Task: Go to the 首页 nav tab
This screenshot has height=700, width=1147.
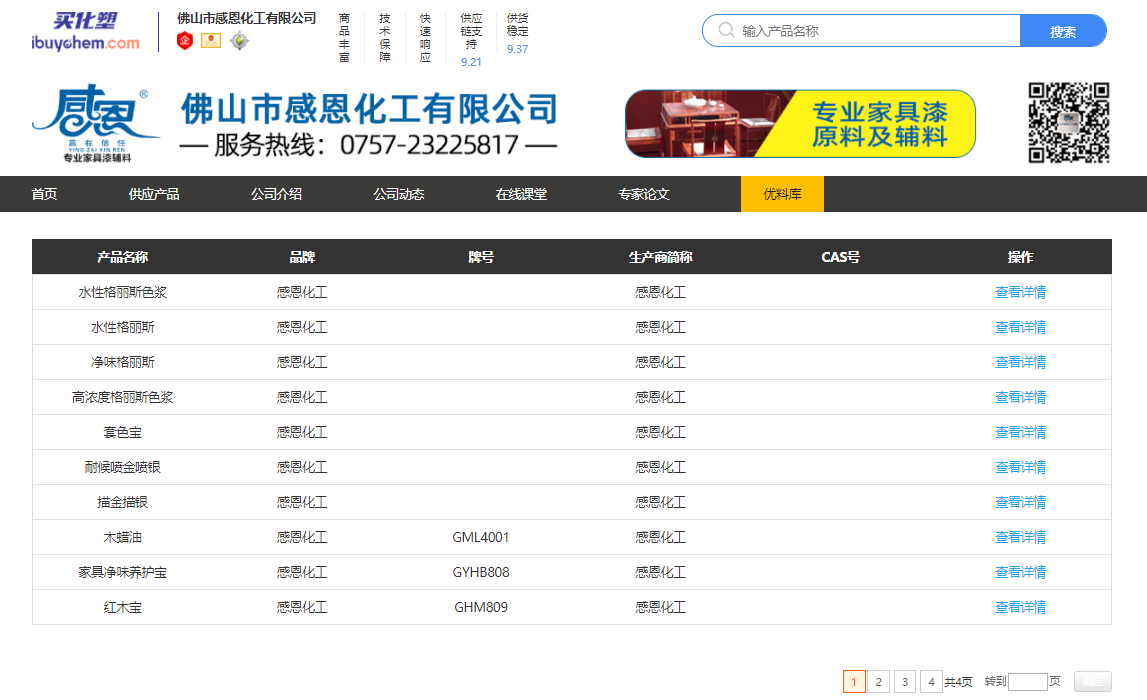Action: click(x=44, y=194)
